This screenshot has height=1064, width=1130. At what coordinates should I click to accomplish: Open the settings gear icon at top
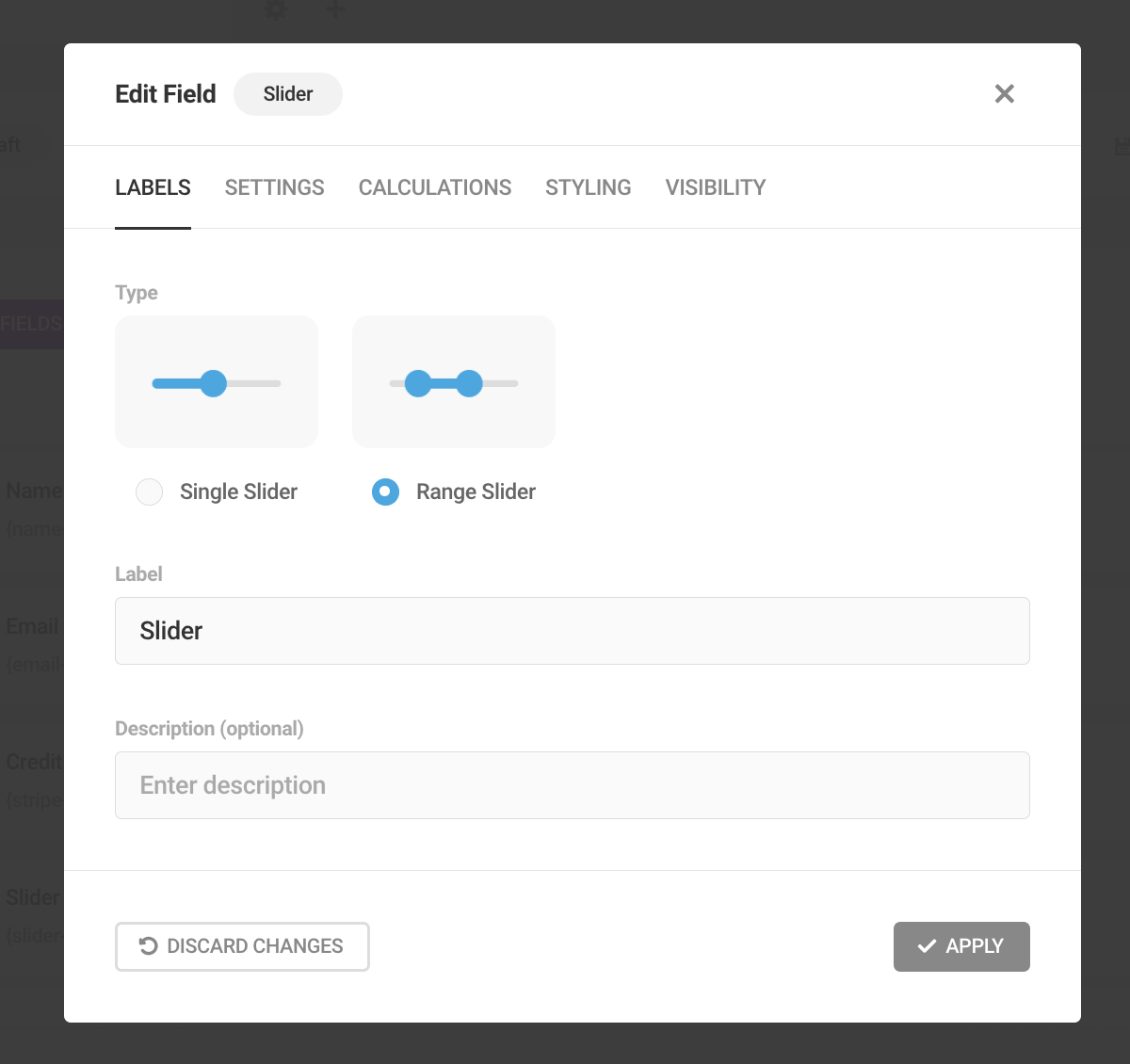[x=275, y=10]
